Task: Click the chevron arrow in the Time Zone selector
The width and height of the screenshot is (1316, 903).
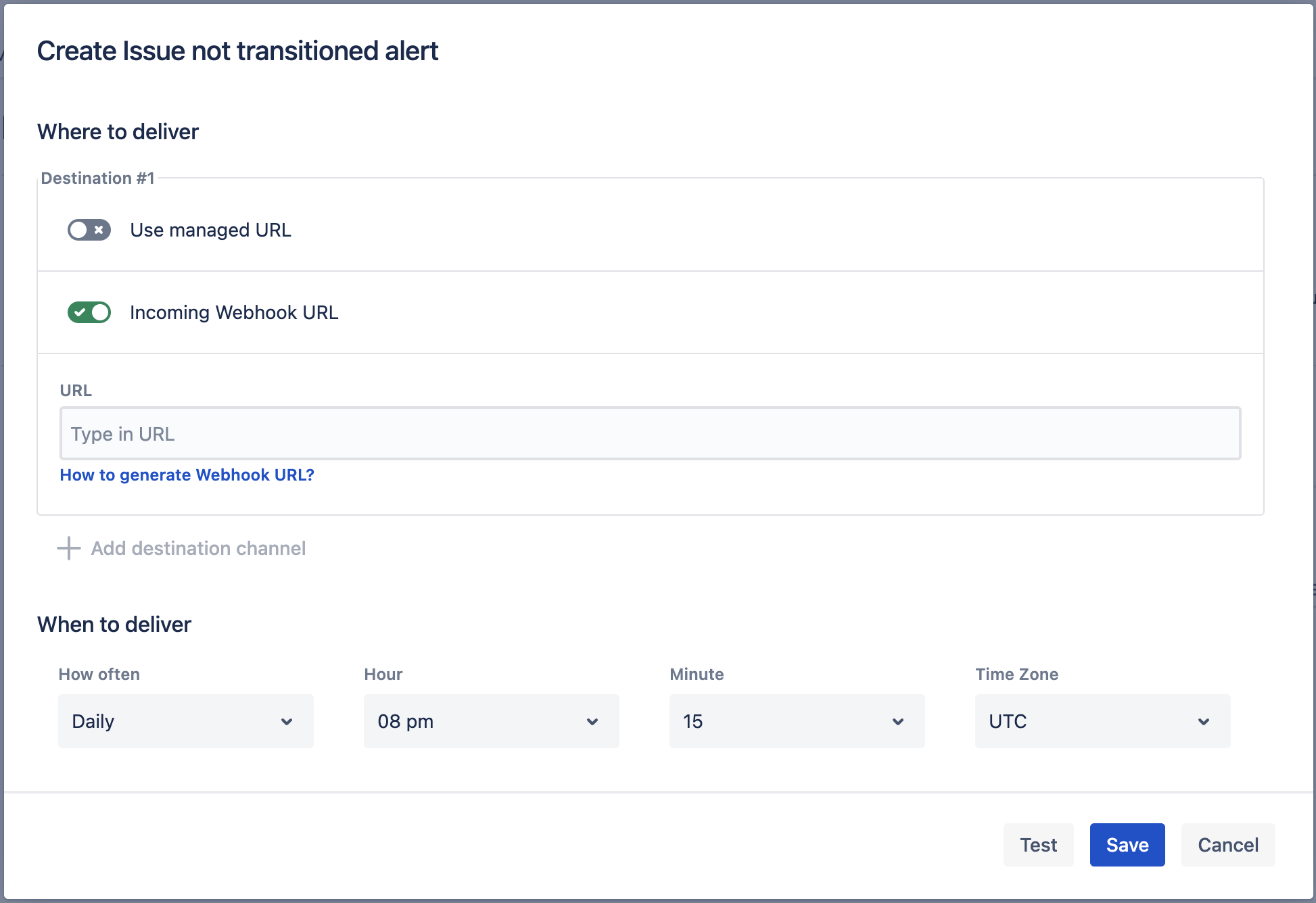Action: click(x=1204, y=722)
